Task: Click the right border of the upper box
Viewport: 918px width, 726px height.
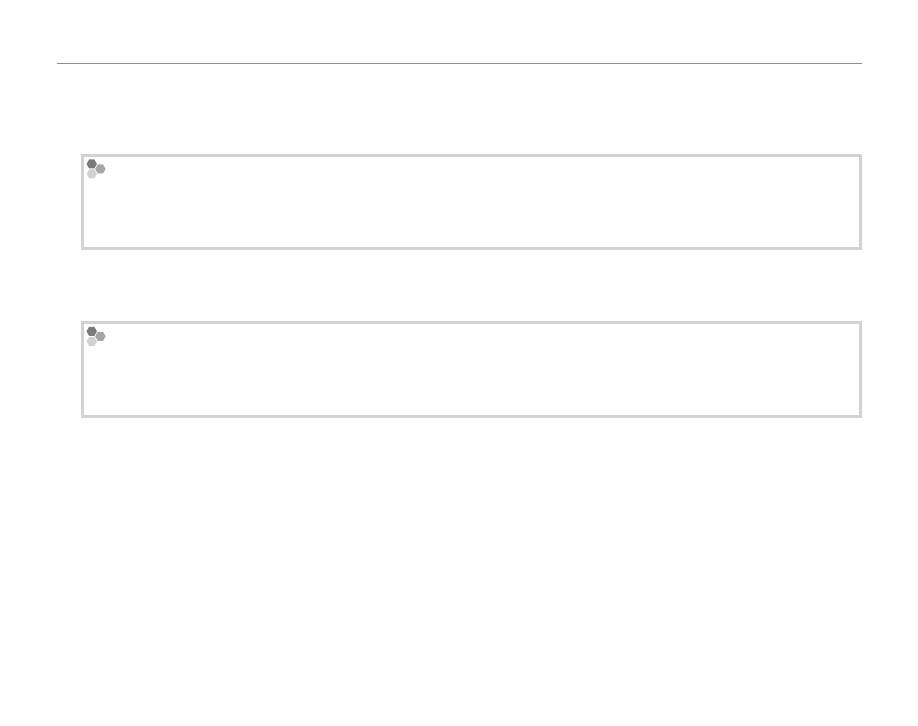Action: click(860, 202)
